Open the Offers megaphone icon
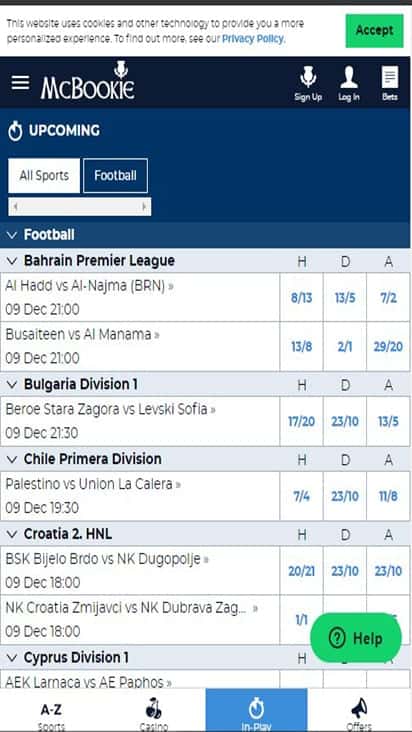 click(x=359, y=709)
